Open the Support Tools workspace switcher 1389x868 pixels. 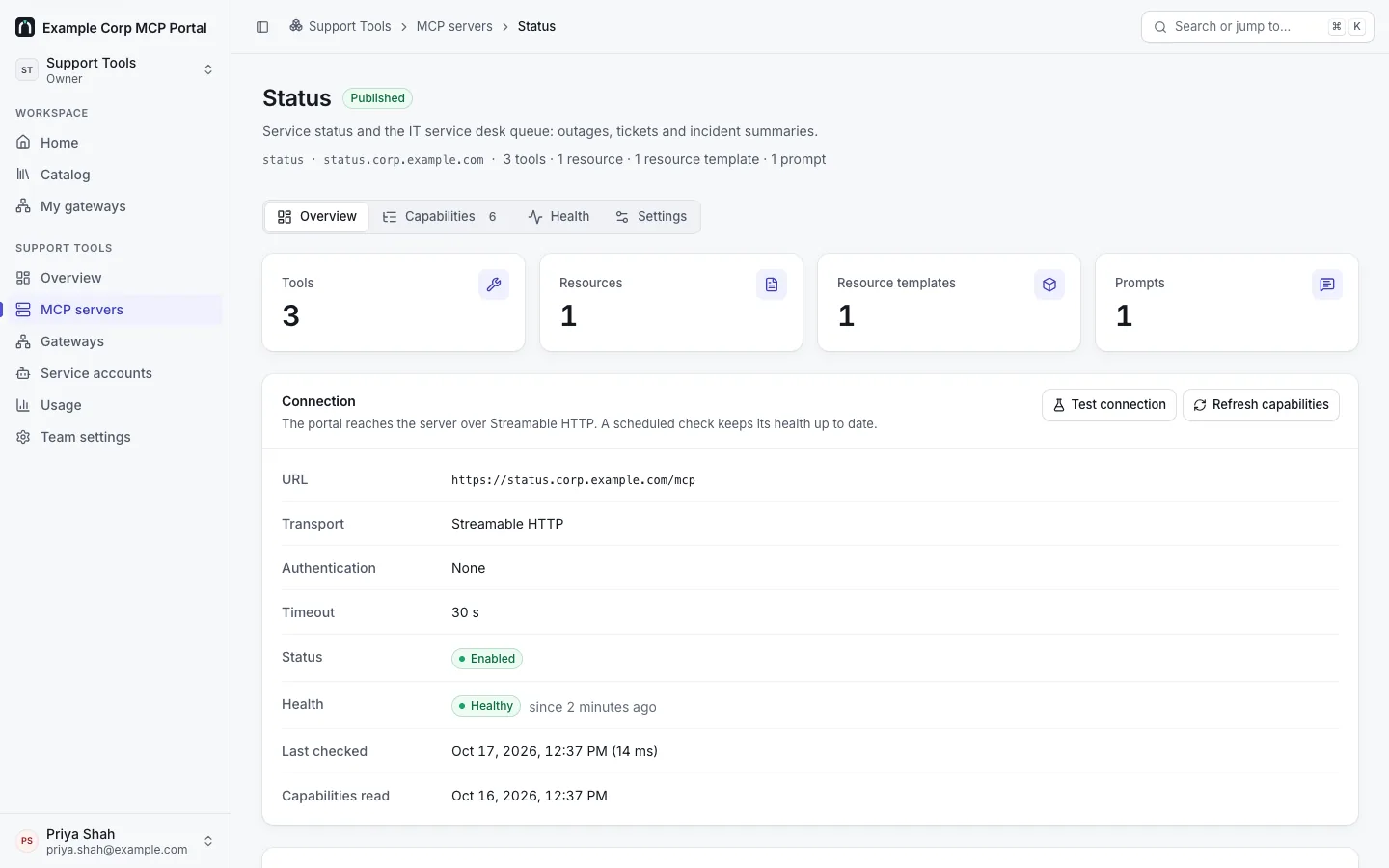click(x=116, y=69)
